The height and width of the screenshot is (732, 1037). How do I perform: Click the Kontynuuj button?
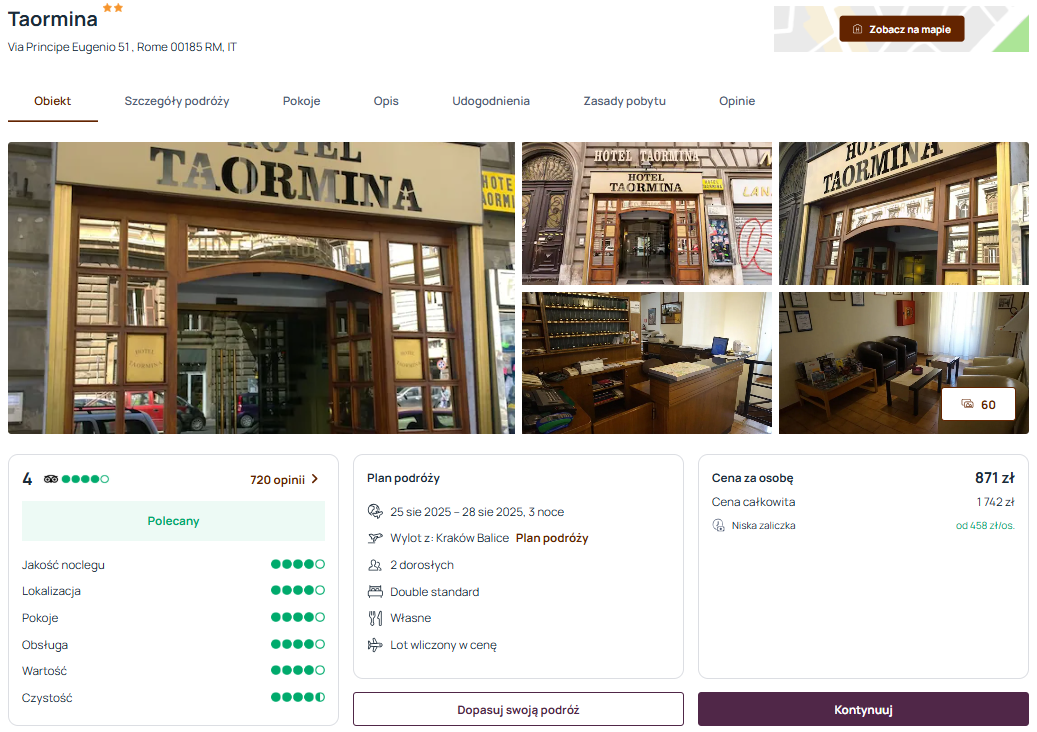[x=863, y=710]
